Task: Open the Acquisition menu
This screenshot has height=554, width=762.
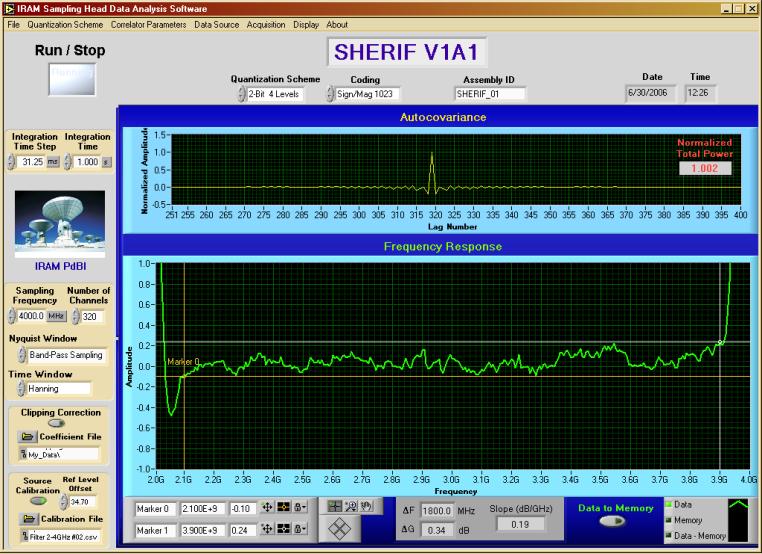Action: click(x=266, y=24)
